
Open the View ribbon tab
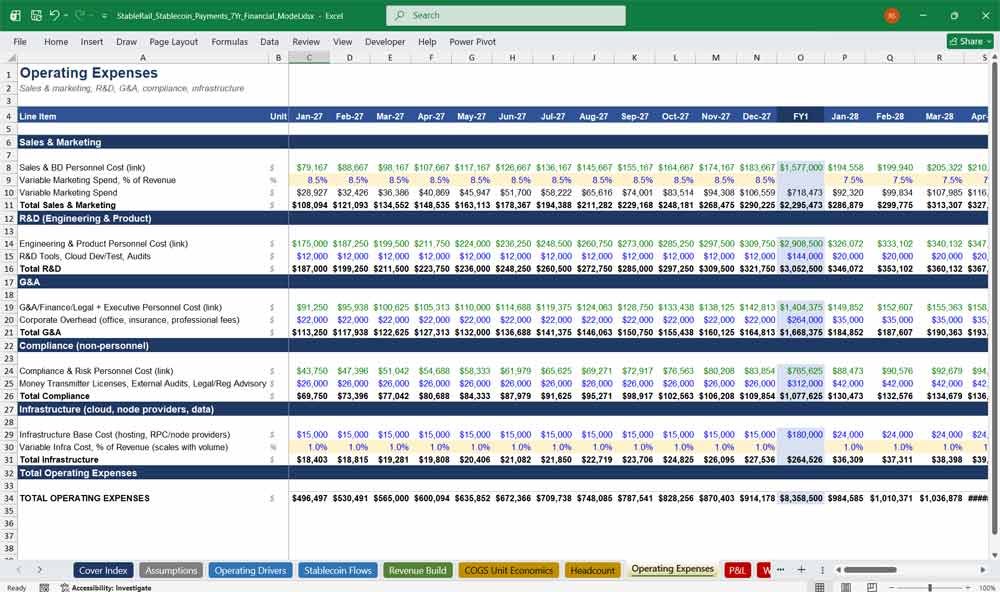point(342,41)
